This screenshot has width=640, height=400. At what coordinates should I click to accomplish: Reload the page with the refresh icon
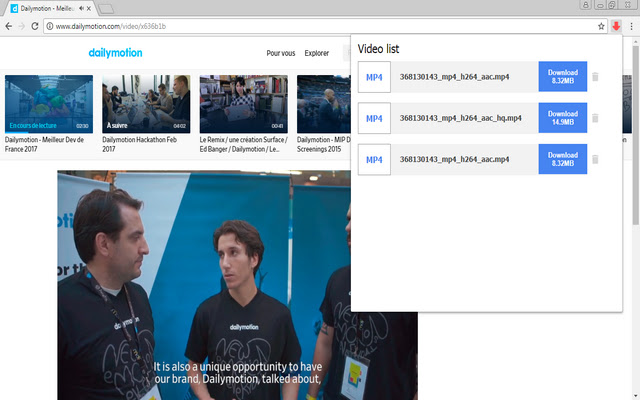coord(35,26)
